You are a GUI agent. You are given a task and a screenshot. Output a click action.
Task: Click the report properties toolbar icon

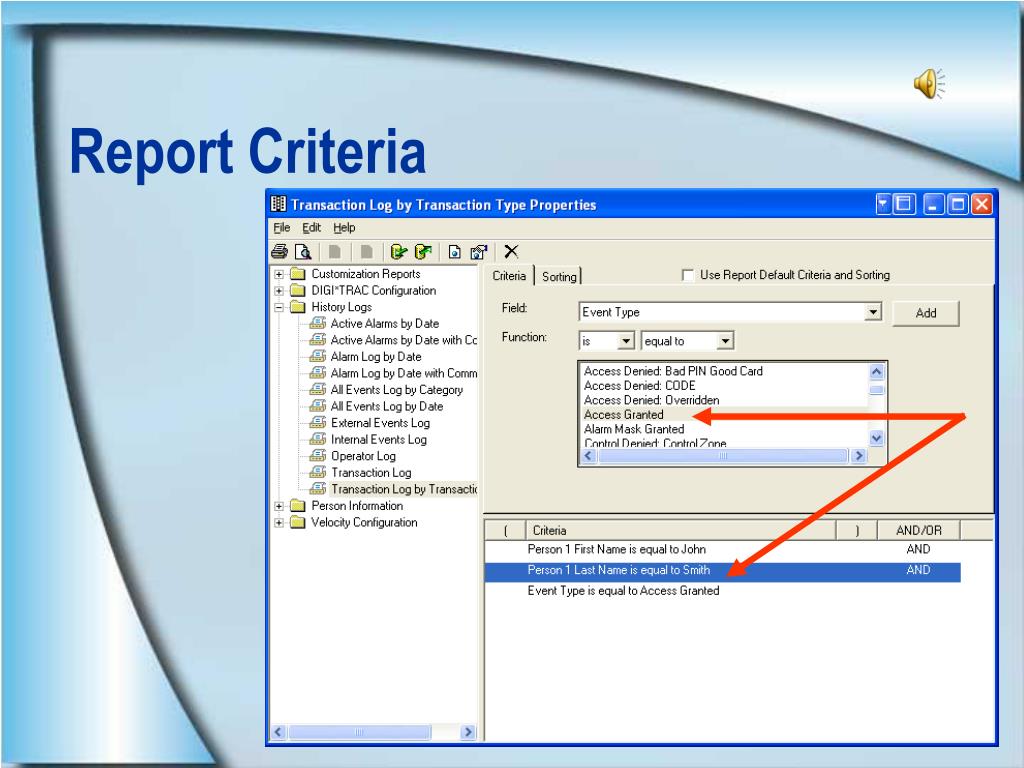click(479, 251)
